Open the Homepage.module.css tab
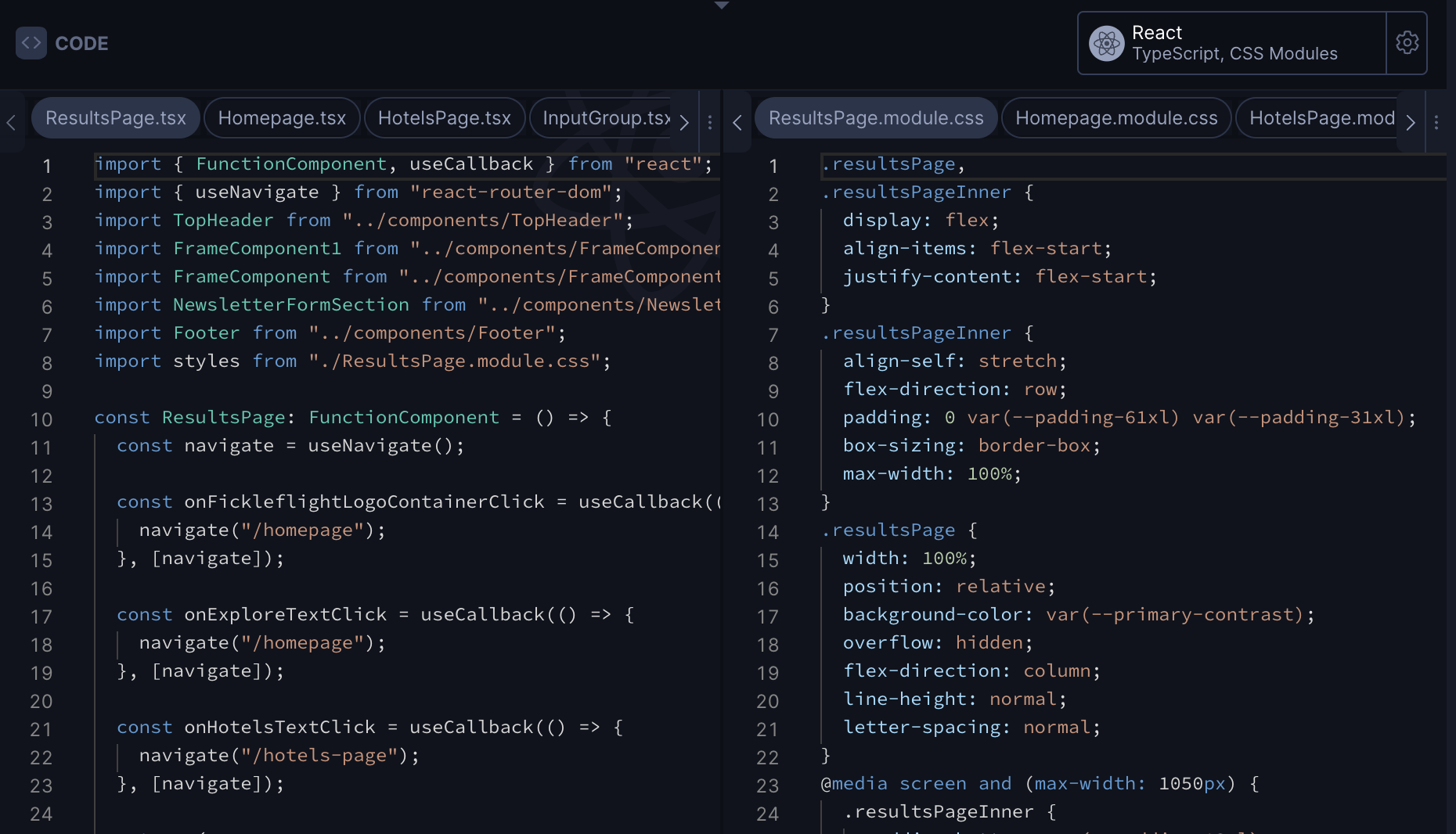This screenshot has width=1456, height=834. [1116, 117]
